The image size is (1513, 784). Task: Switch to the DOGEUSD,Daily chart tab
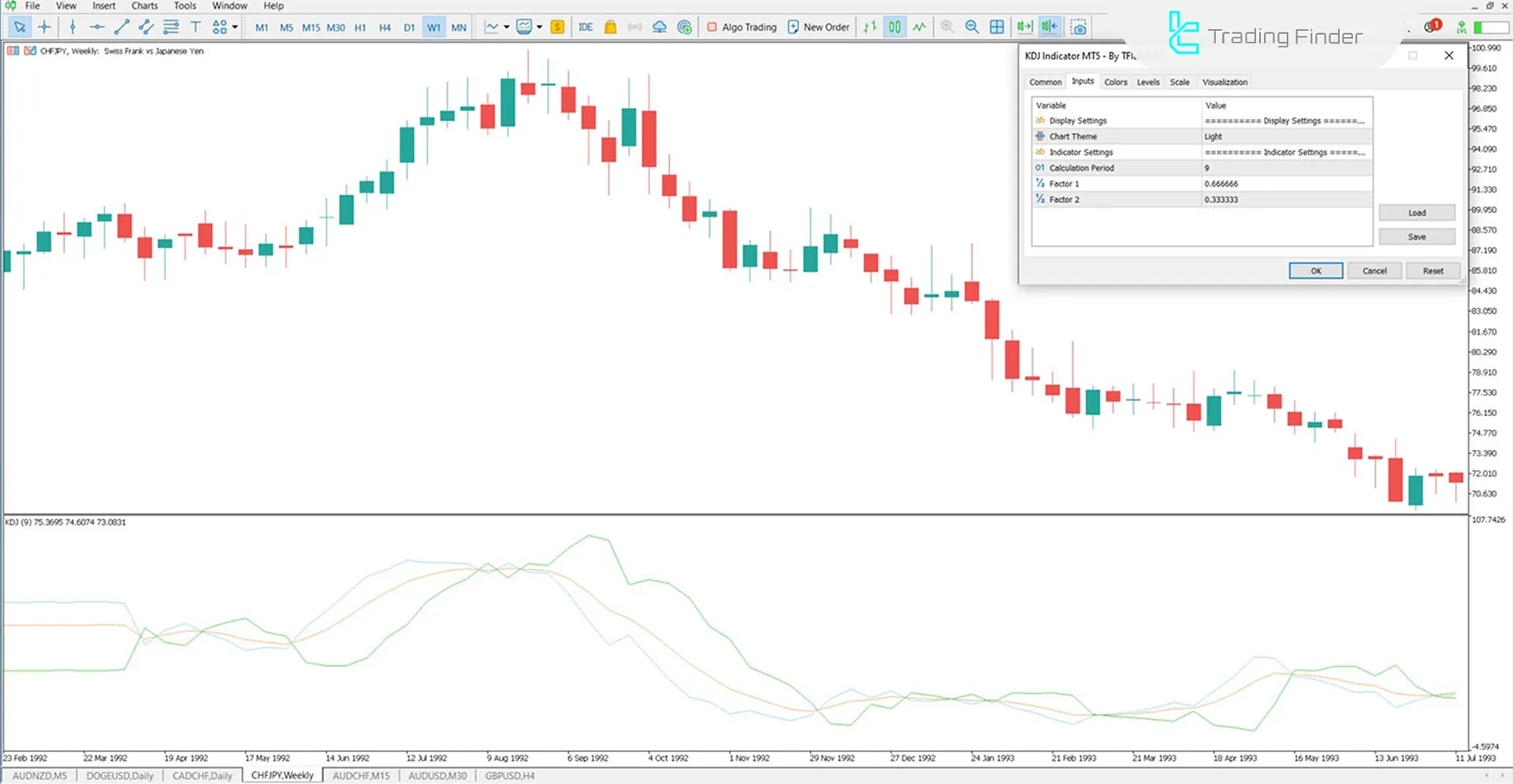pyautogui.click(x=120, y=776)
